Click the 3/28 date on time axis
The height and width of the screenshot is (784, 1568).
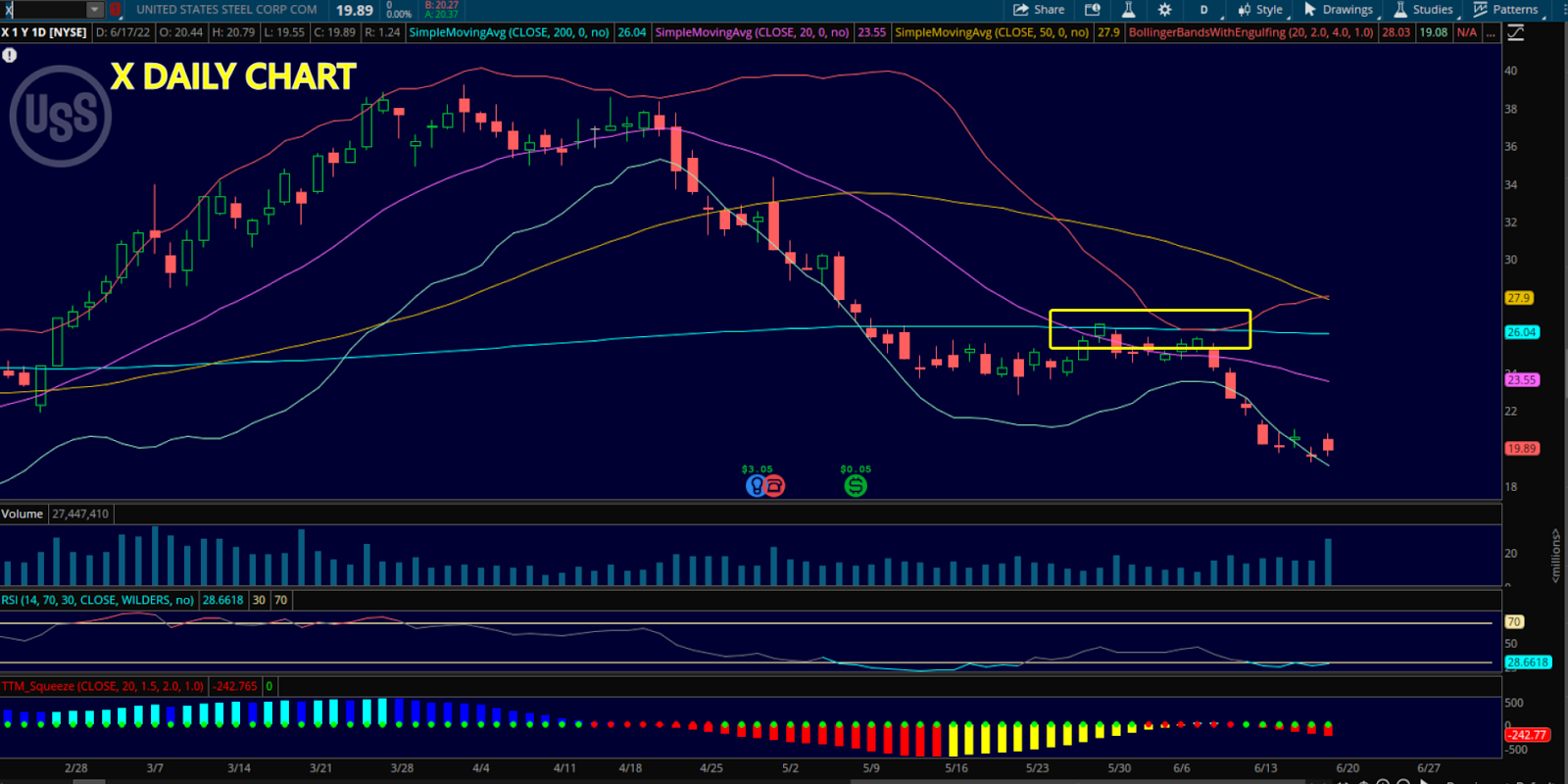coord(402,768)
